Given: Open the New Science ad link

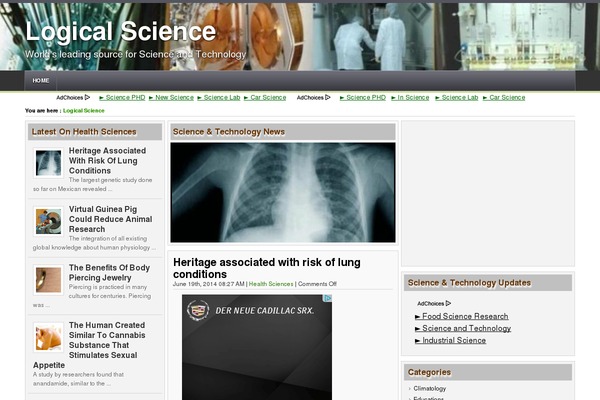Looking at the screenshot, I should coord(171,98).
